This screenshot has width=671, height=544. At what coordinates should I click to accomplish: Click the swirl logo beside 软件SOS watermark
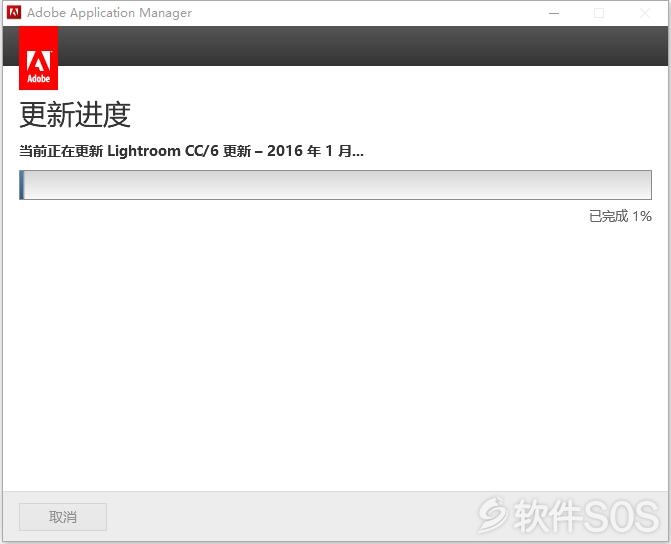[493, 515]
